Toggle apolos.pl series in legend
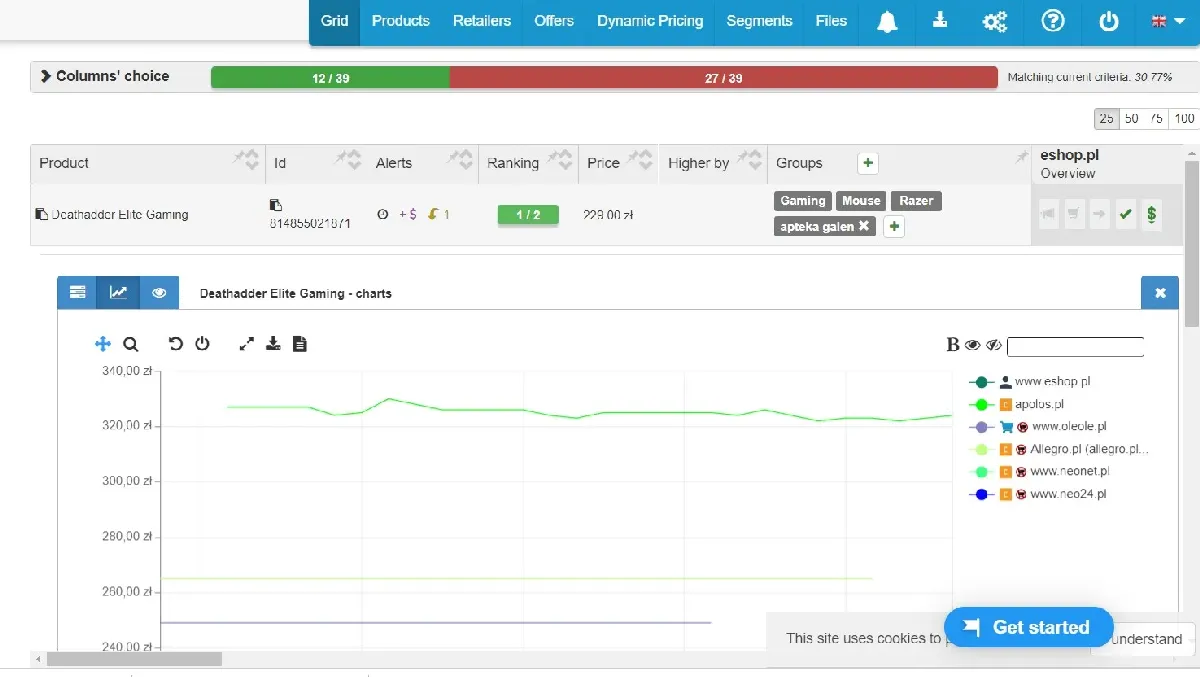Viewport: 1200px width, 677px height. pyautogui.click(x=1017, y=404)
